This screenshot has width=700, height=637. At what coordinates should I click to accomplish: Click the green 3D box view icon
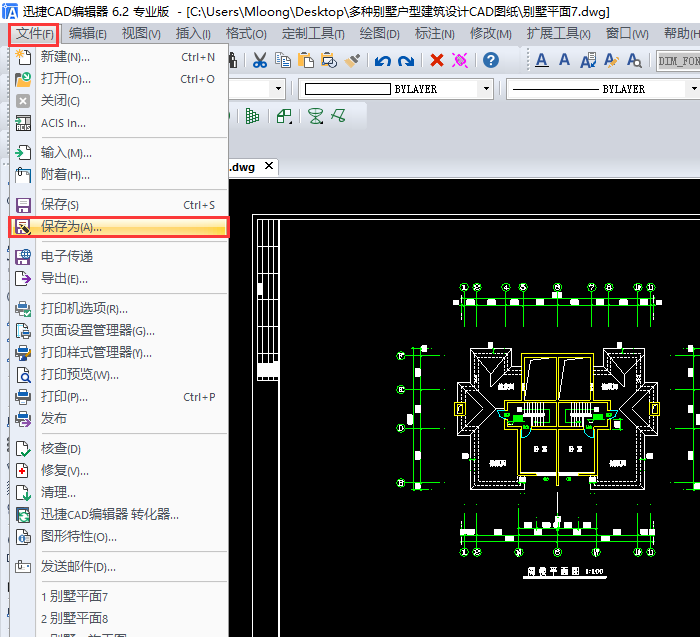pyautogui.click(x=284, y=117)
